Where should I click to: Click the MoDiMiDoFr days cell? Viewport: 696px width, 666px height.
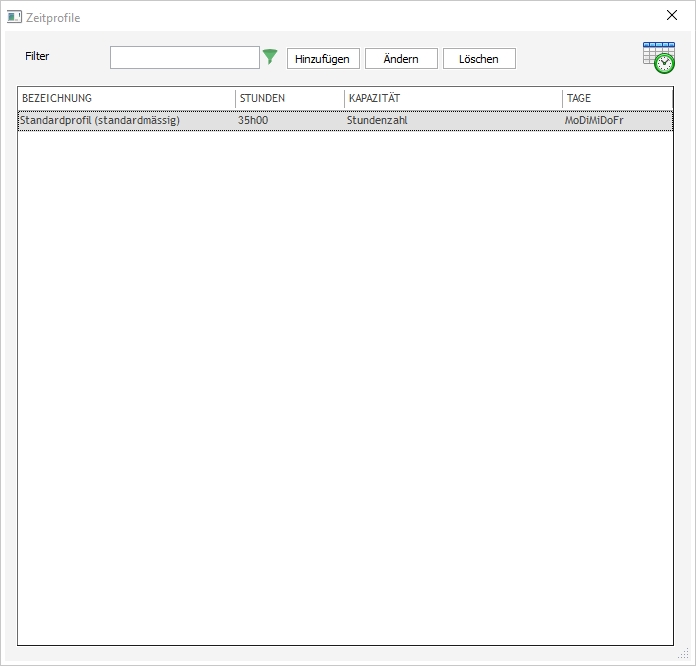[x=594, y=121]
